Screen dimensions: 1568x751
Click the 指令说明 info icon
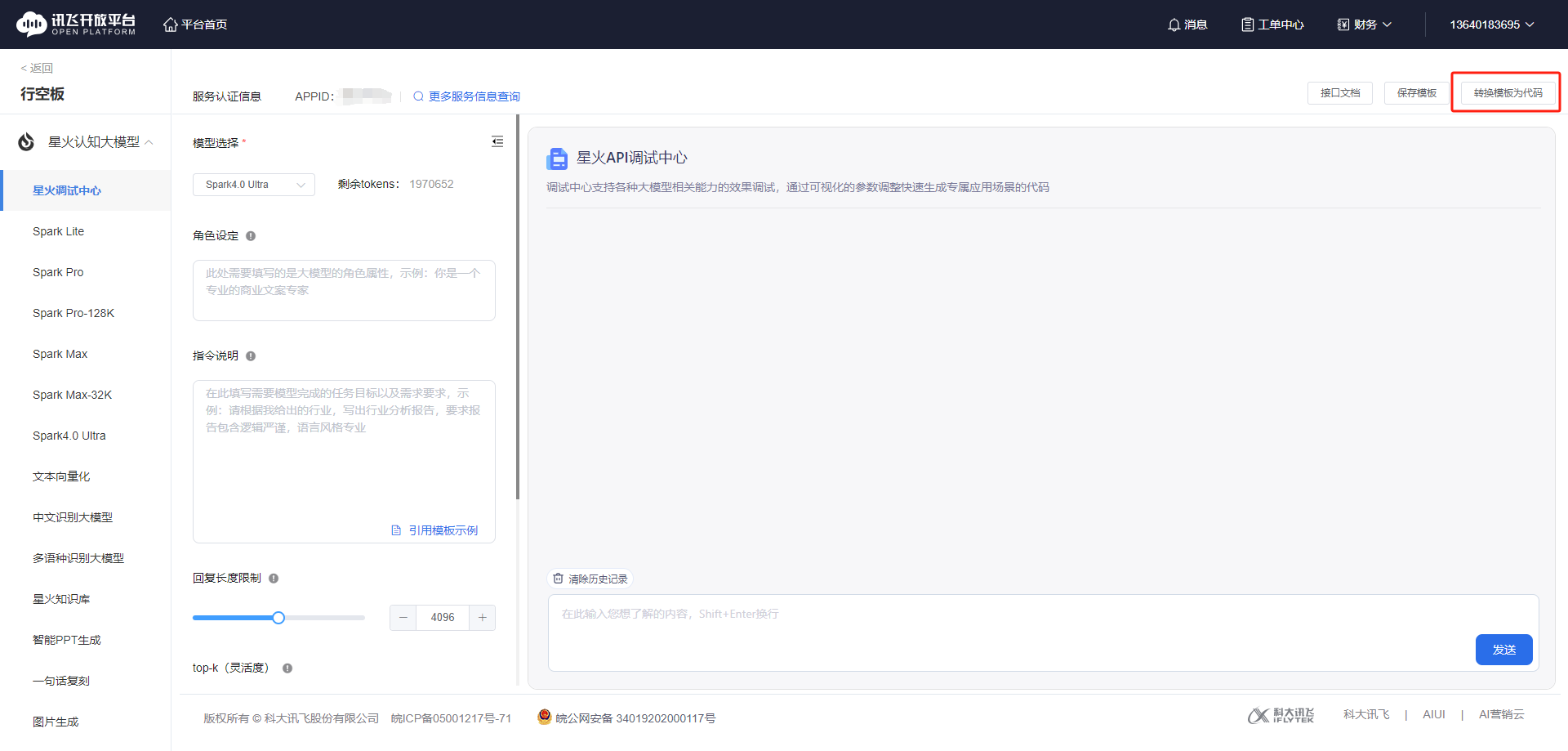(x=251, y=356)
